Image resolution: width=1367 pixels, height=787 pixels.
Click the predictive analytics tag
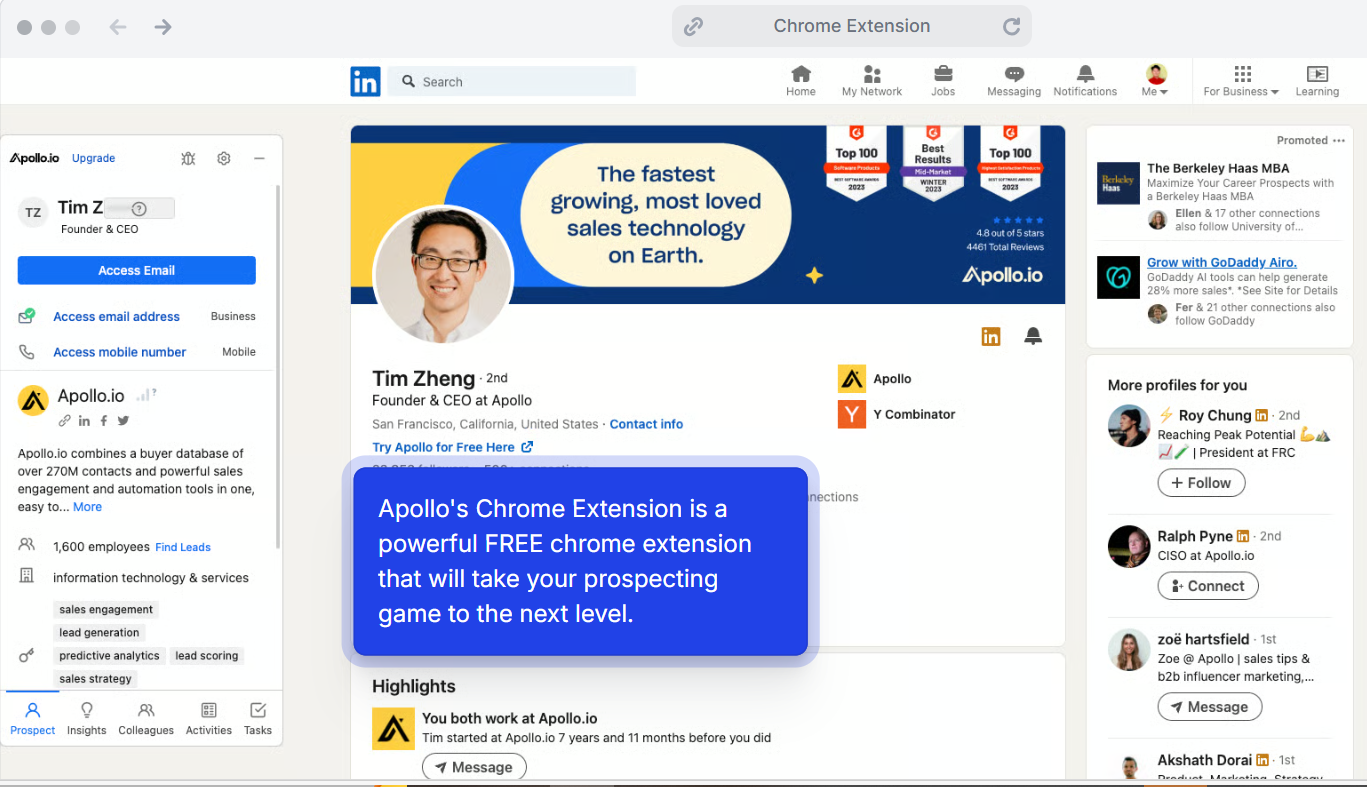tap(109, 655)
